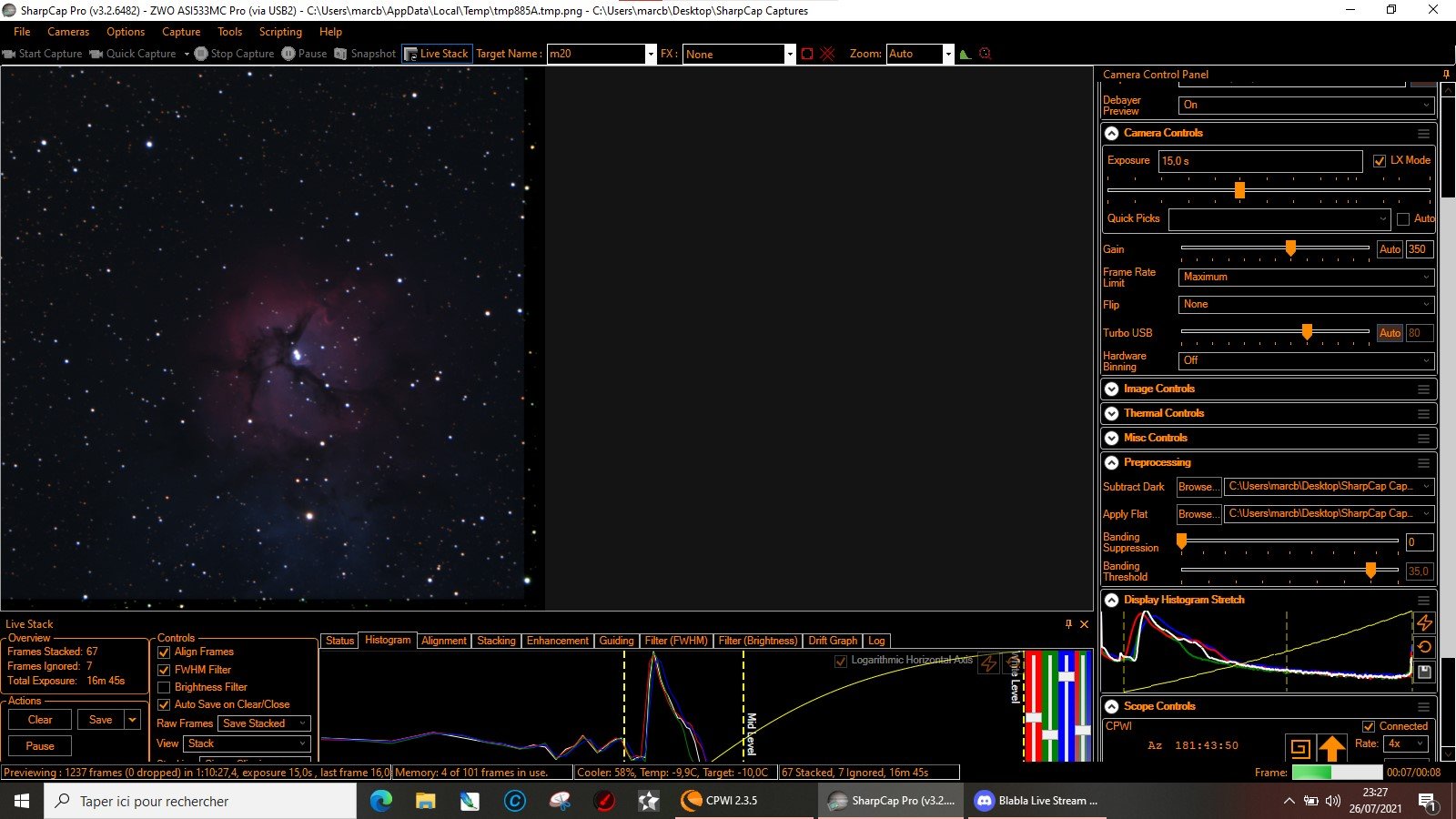
Task: Click the orange spiral search icon in Scope Controls
Action: point(1299,749)
